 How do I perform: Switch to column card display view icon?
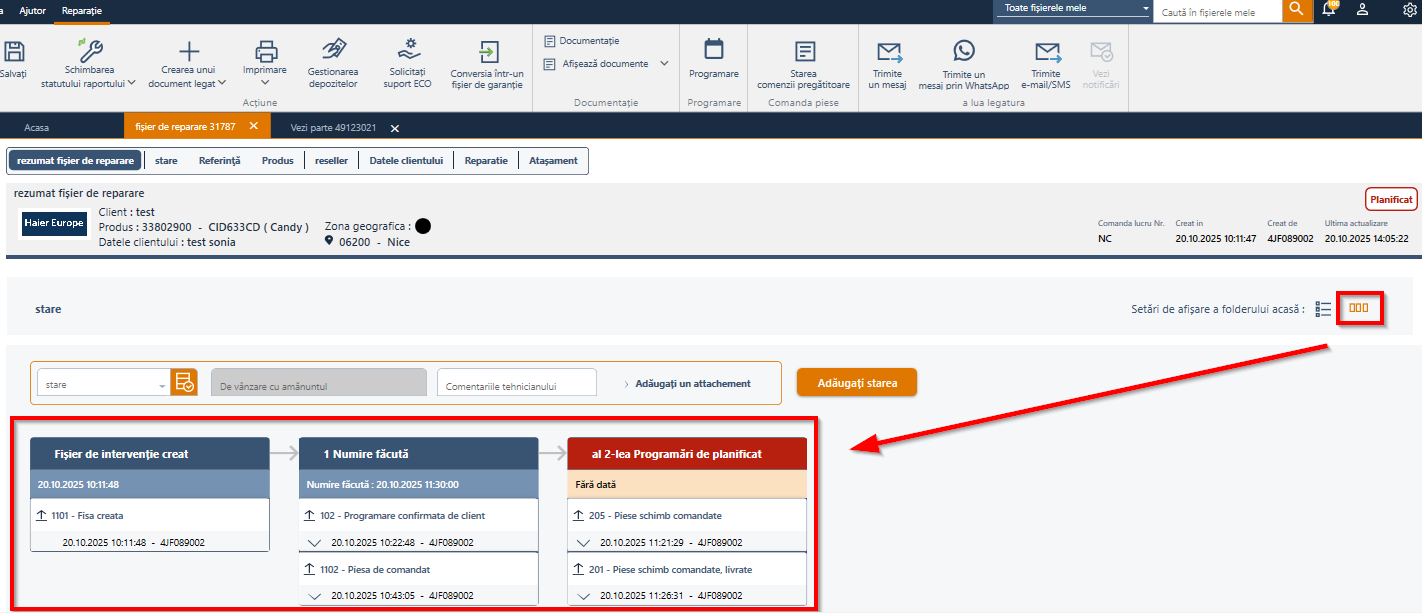[1358, 308]
